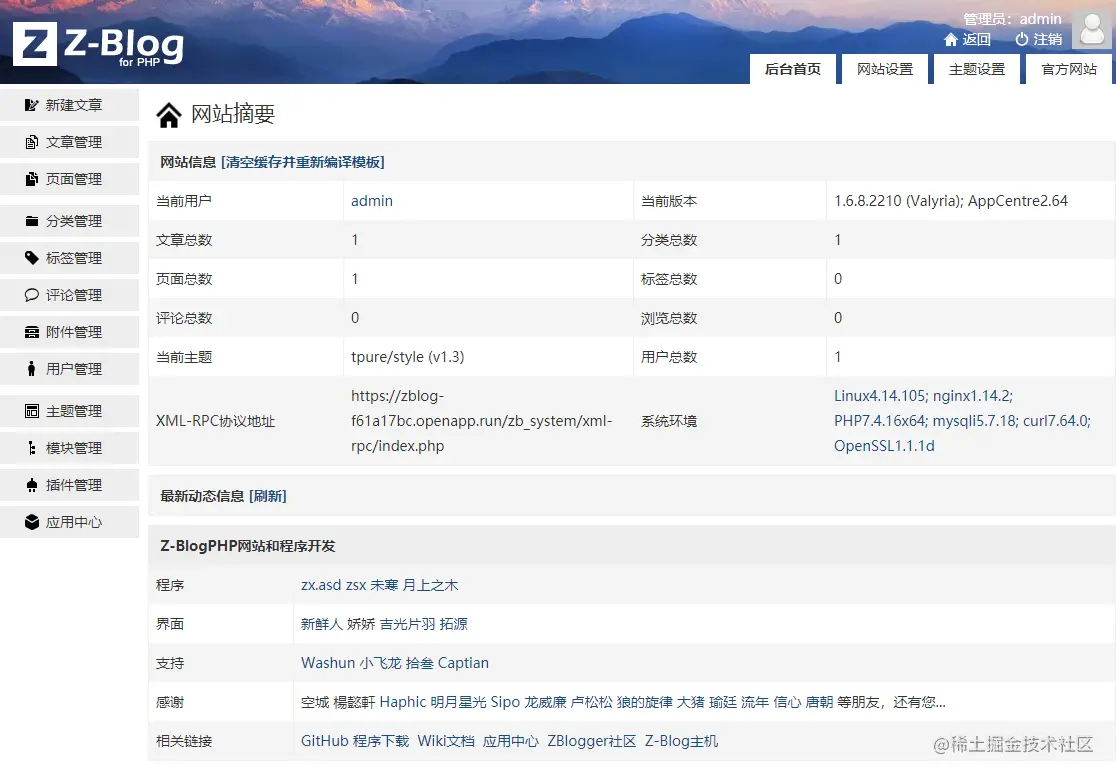Open the ZBlogger社区 link

[x=591, y=741]
